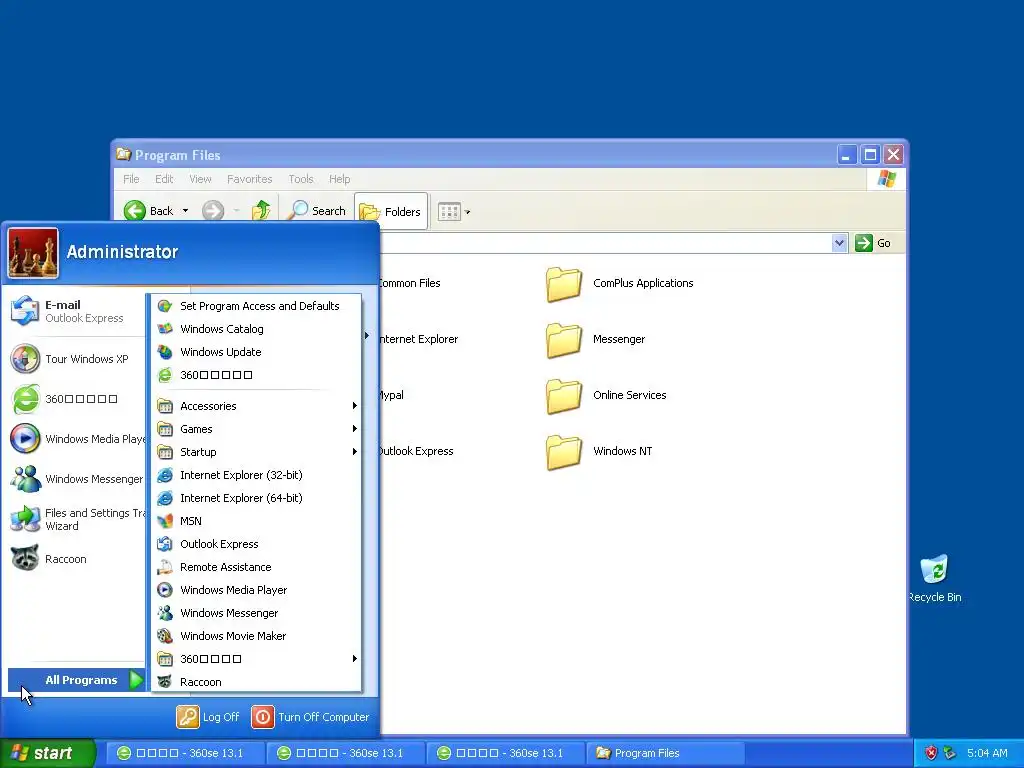Viewport: 1024px width, 768px height.
Task: Open the Views dropdown button
Action: click(x=454, y=211)
